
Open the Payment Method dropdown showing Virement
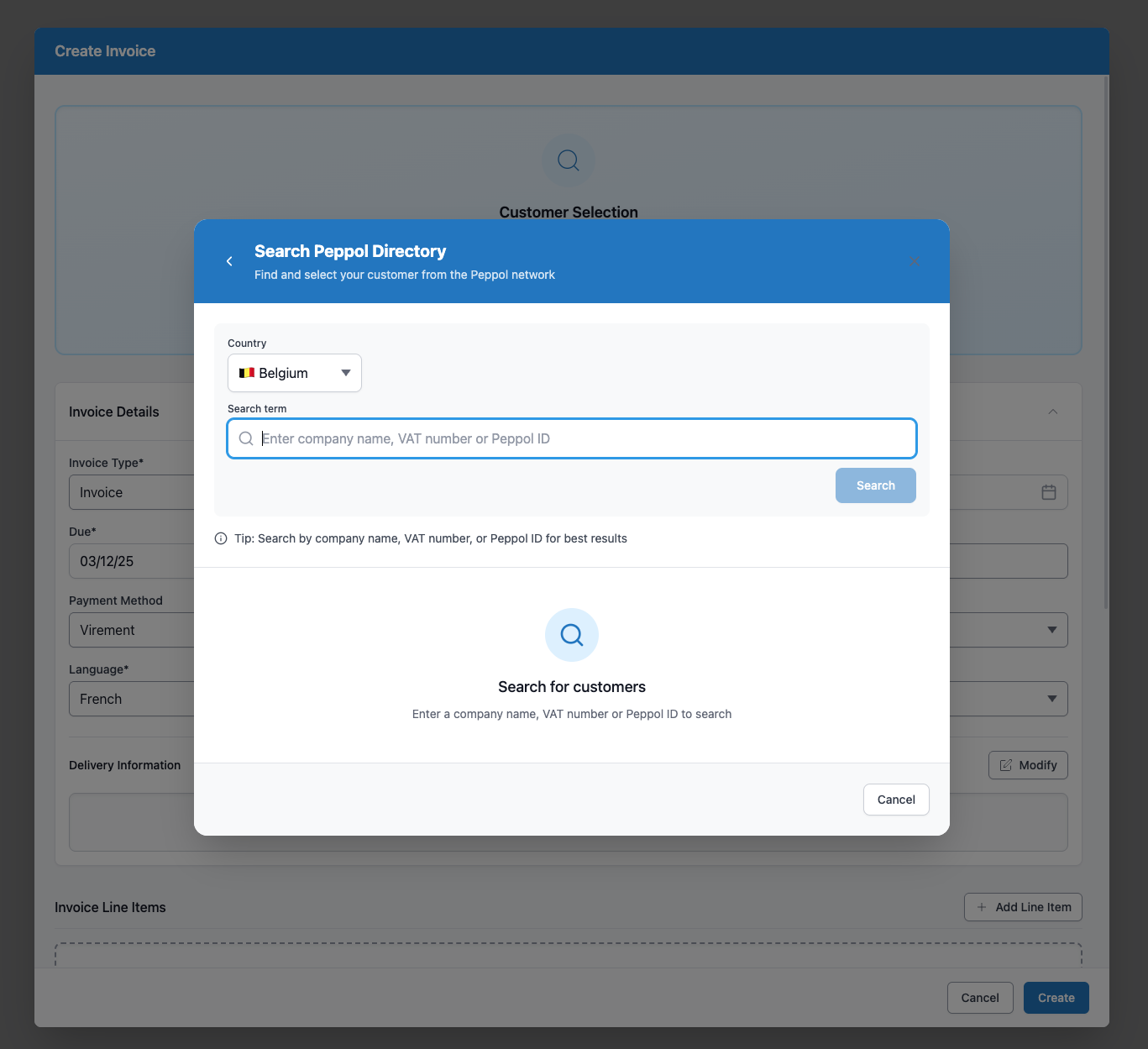(x=134, y=630)
